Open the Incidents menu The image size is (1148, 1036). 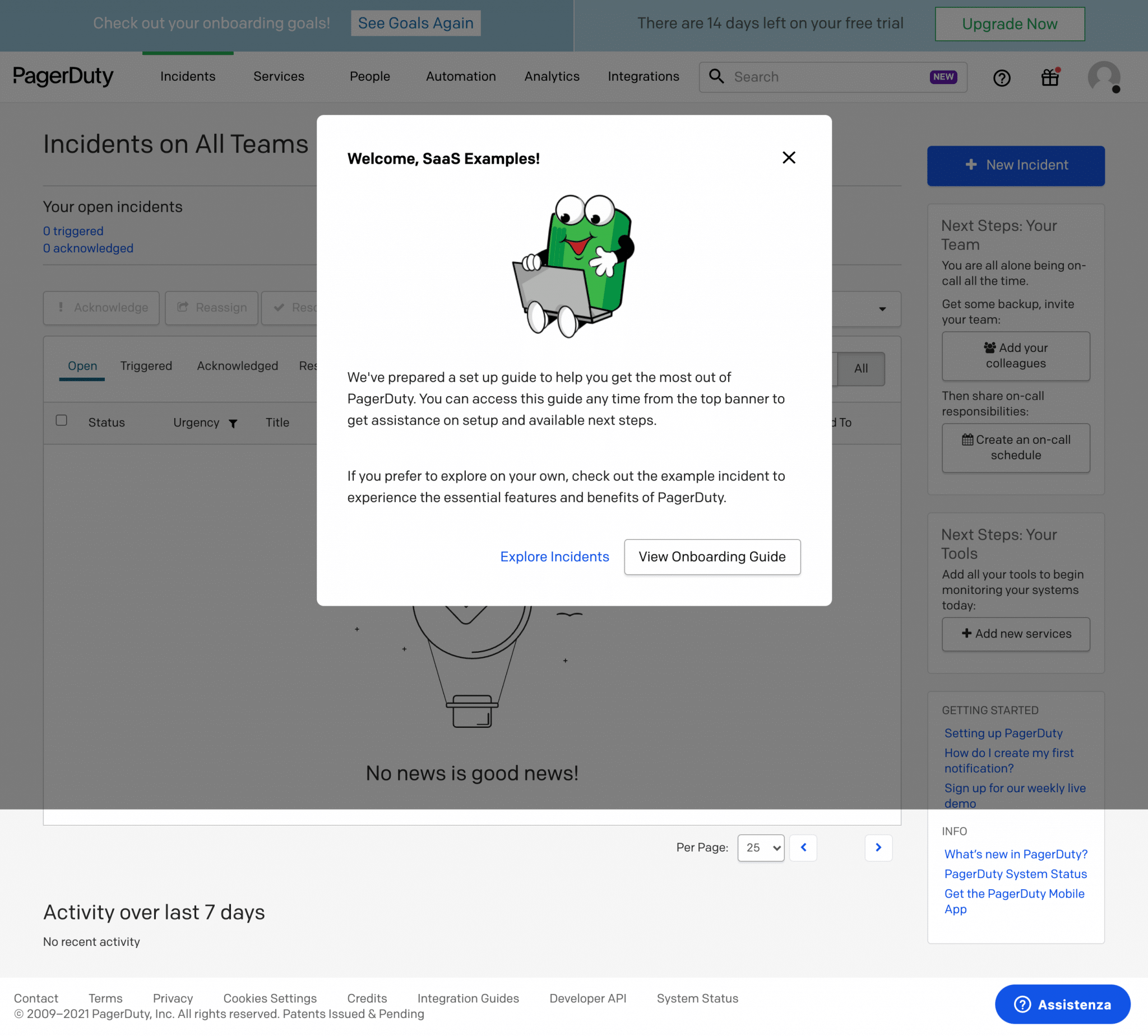tap(188, 76)
